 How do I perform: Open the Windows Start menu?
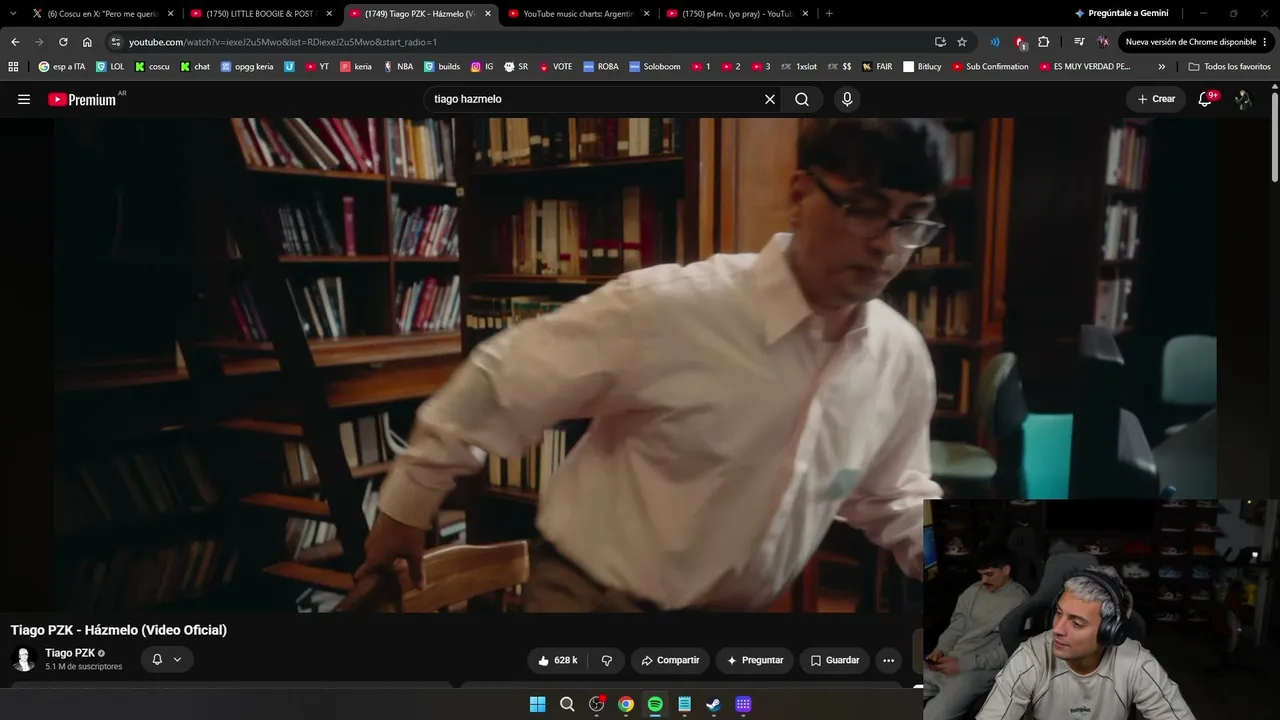click(537, 704)
